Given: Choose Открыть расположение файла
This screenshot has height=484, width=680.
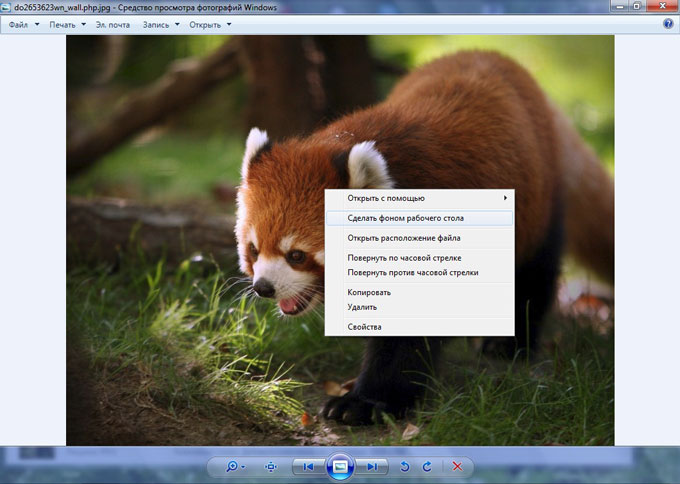Looking at the screenshot, I should [x=419, y=238].
